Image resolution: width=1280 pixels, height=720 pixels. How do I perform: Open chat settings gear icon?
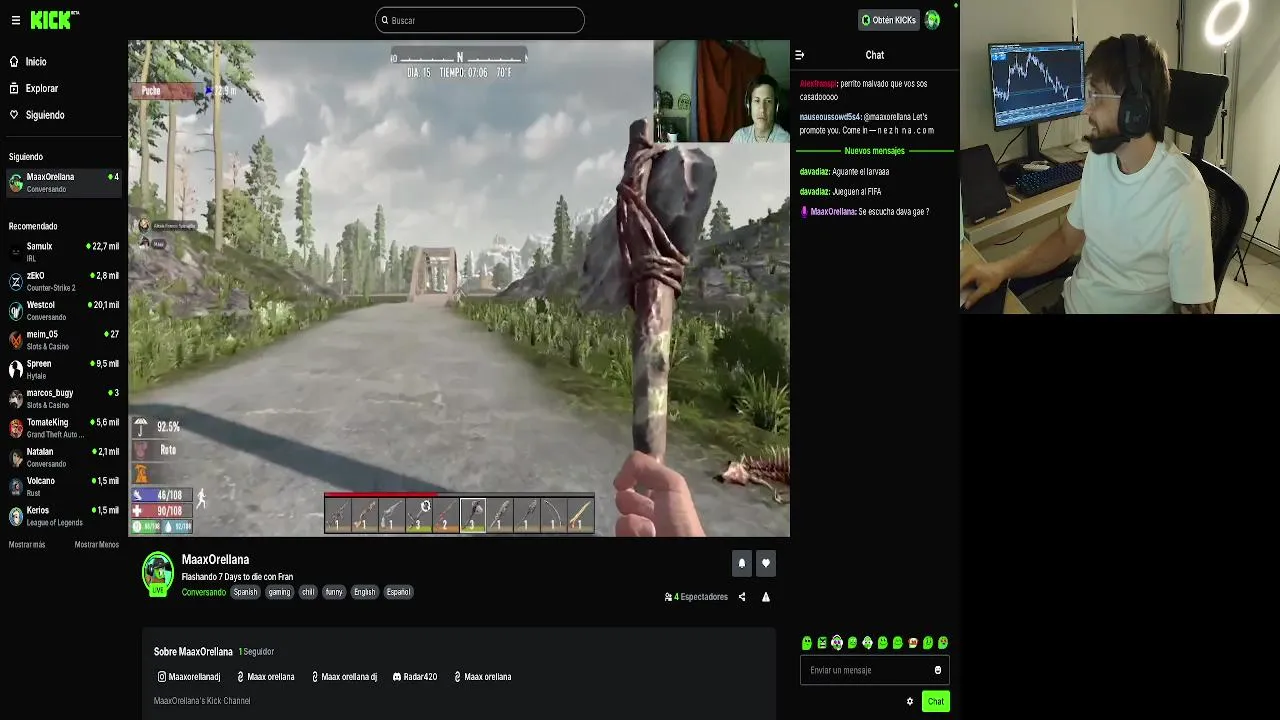(x=910, y=701)
